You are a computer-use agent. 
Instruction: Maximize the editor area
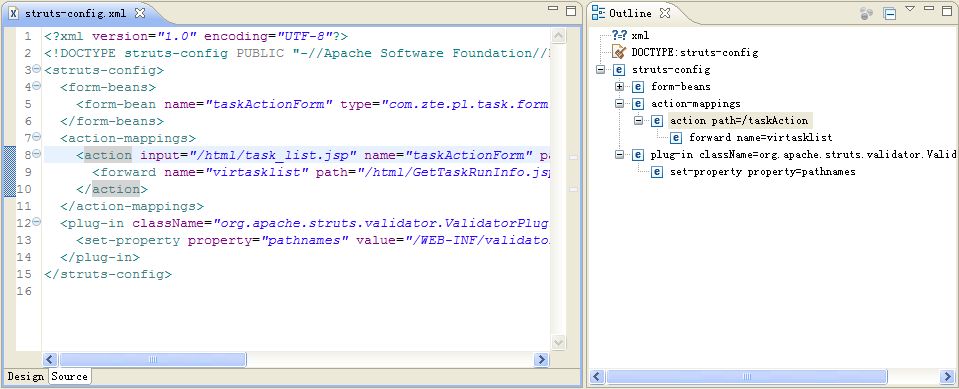[x=571, y=10]
